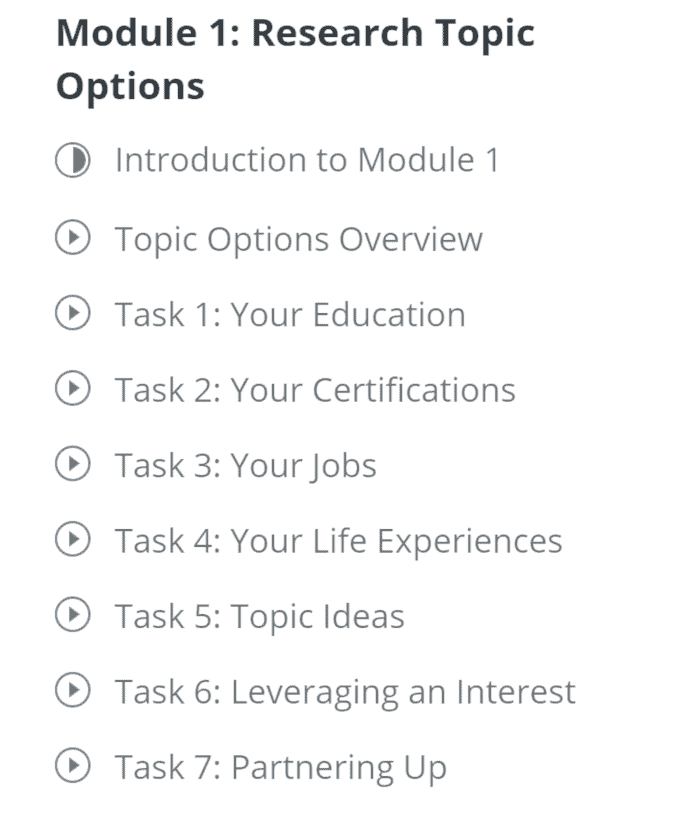Go to Task 3: Your Jobs
Image resolution: width=700 pixels, height=814 pixels.
(x=246, y=466)
